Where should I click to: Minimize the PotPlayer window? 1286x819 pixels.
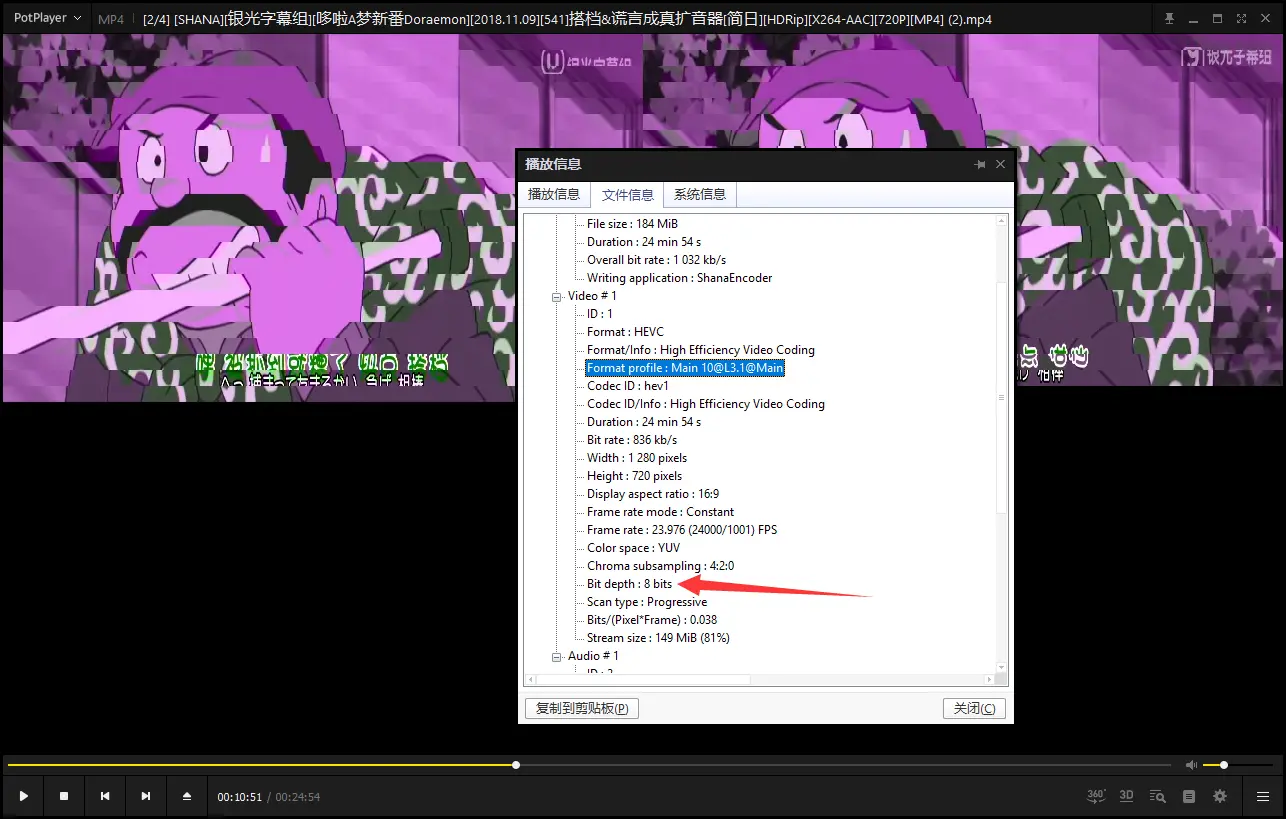[x=1194, y=18]
